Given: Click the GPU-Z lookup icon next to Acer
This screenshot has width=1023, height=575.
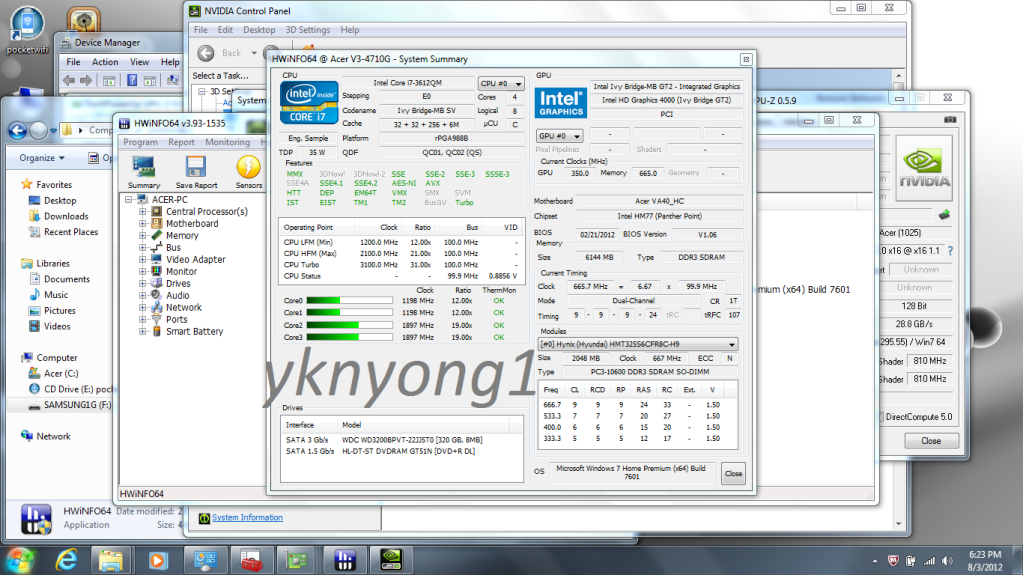Looking at the screenshot, I should click(x=944, y=215).
